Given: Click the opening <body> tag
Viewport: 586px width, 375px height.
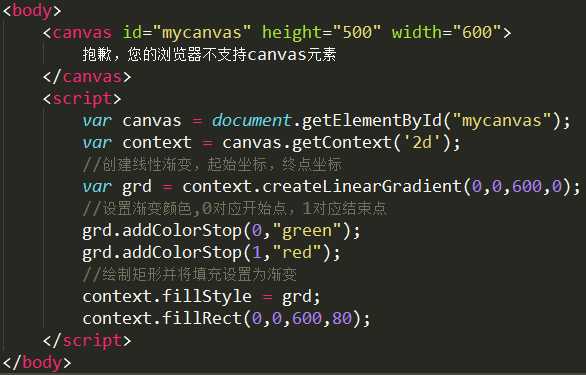Looking at the screenshot, I should pos(32,10).
